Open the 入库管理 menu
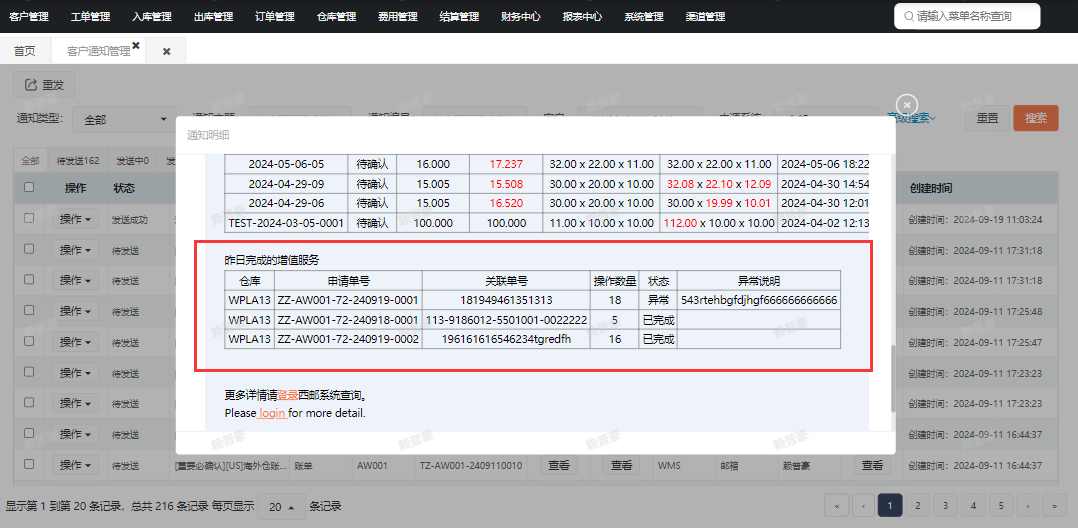This screenshot has height=528, width=1078. click(x=152, y=16)
